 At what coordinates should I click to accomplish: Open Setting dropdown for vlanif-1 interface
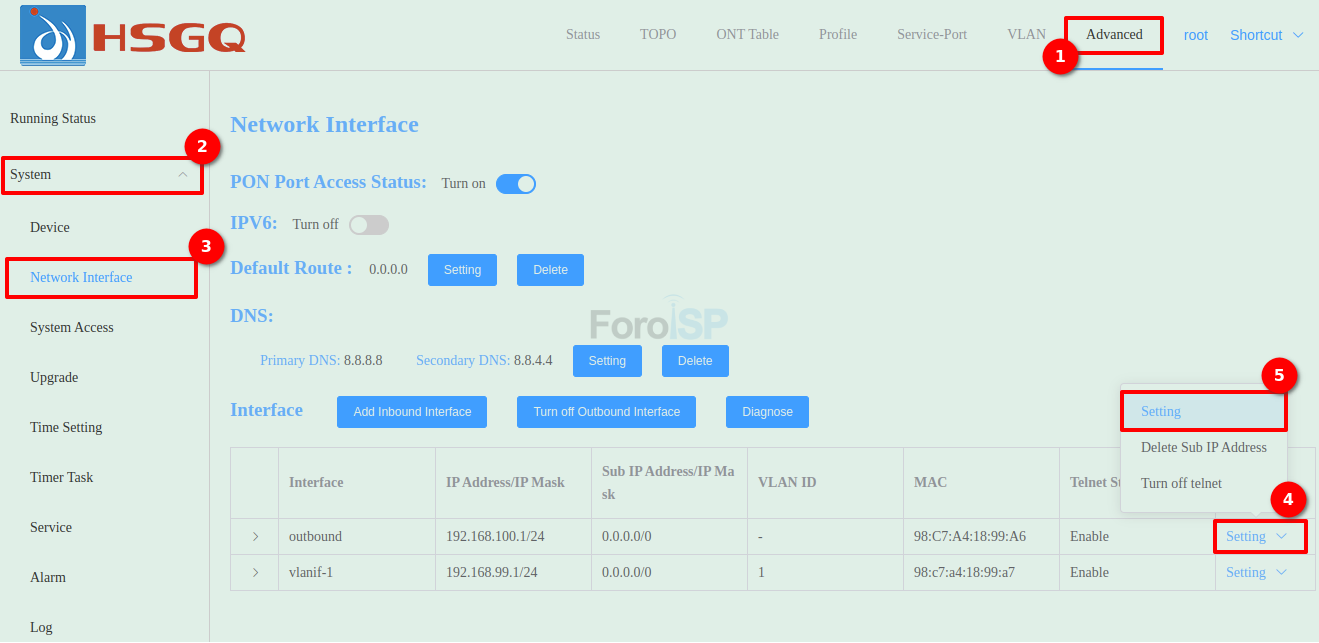pos(1256,573)
